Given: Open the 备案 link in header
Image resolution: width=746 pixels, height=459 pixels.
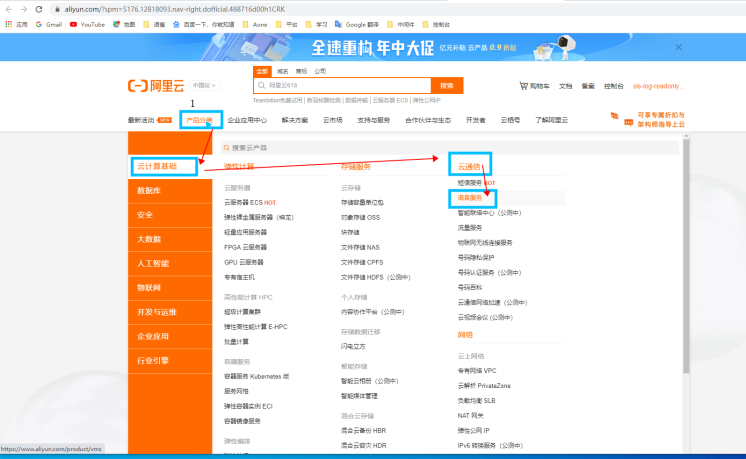Looking at the screenshot, I should pyautogui.click(x=588, y=86).
